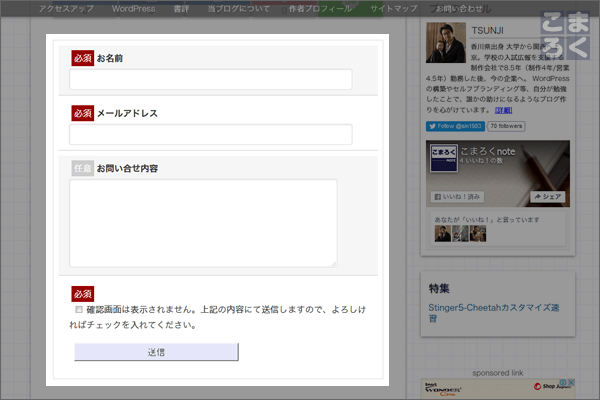Submit the form with 送信 button
Screen dimensions: 600x400
(157, 352)
